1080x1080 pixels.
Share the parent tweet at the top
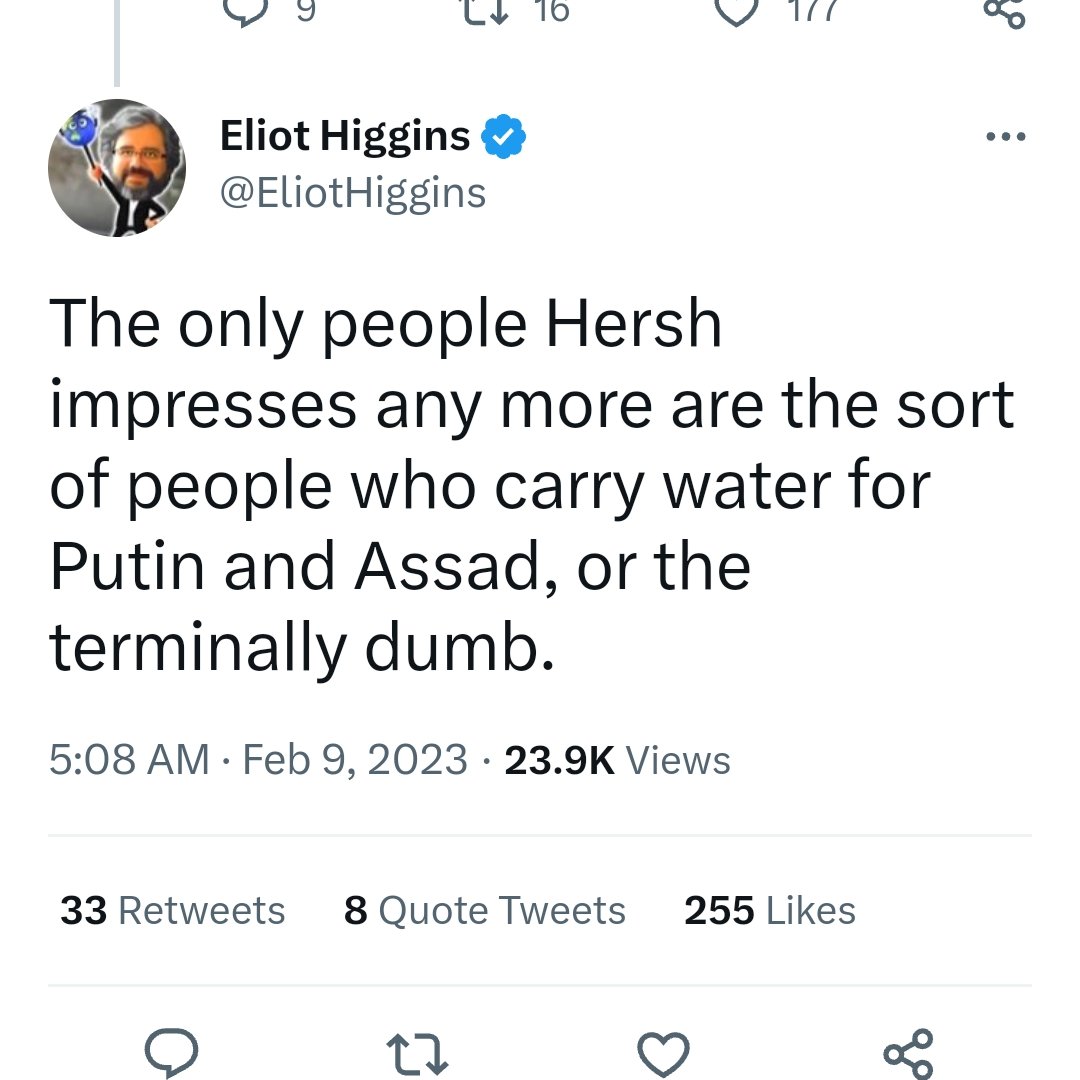pyautogui.click(x=1003, y=12)
